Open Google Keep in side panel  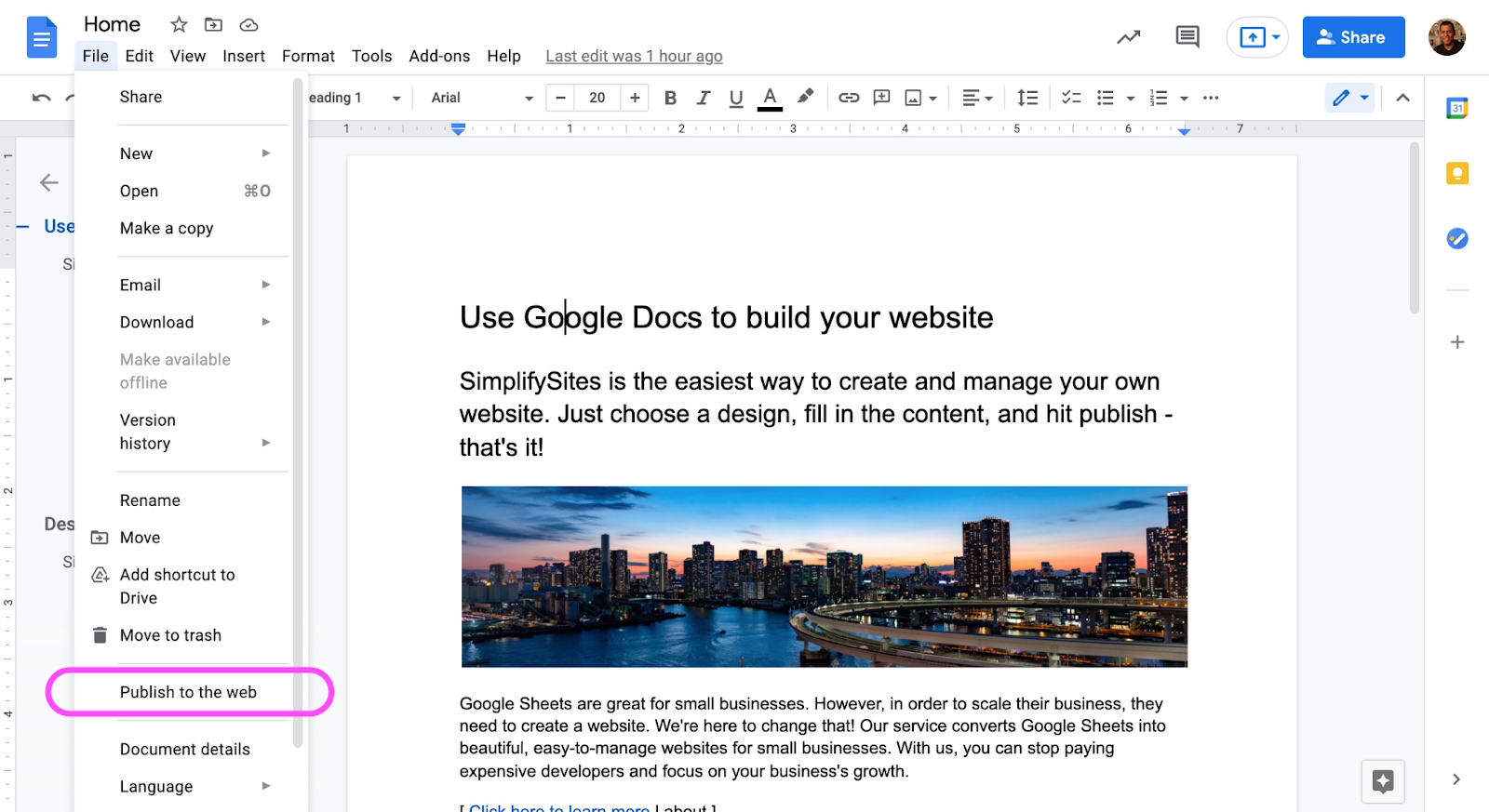click(x=1457, y=173)
